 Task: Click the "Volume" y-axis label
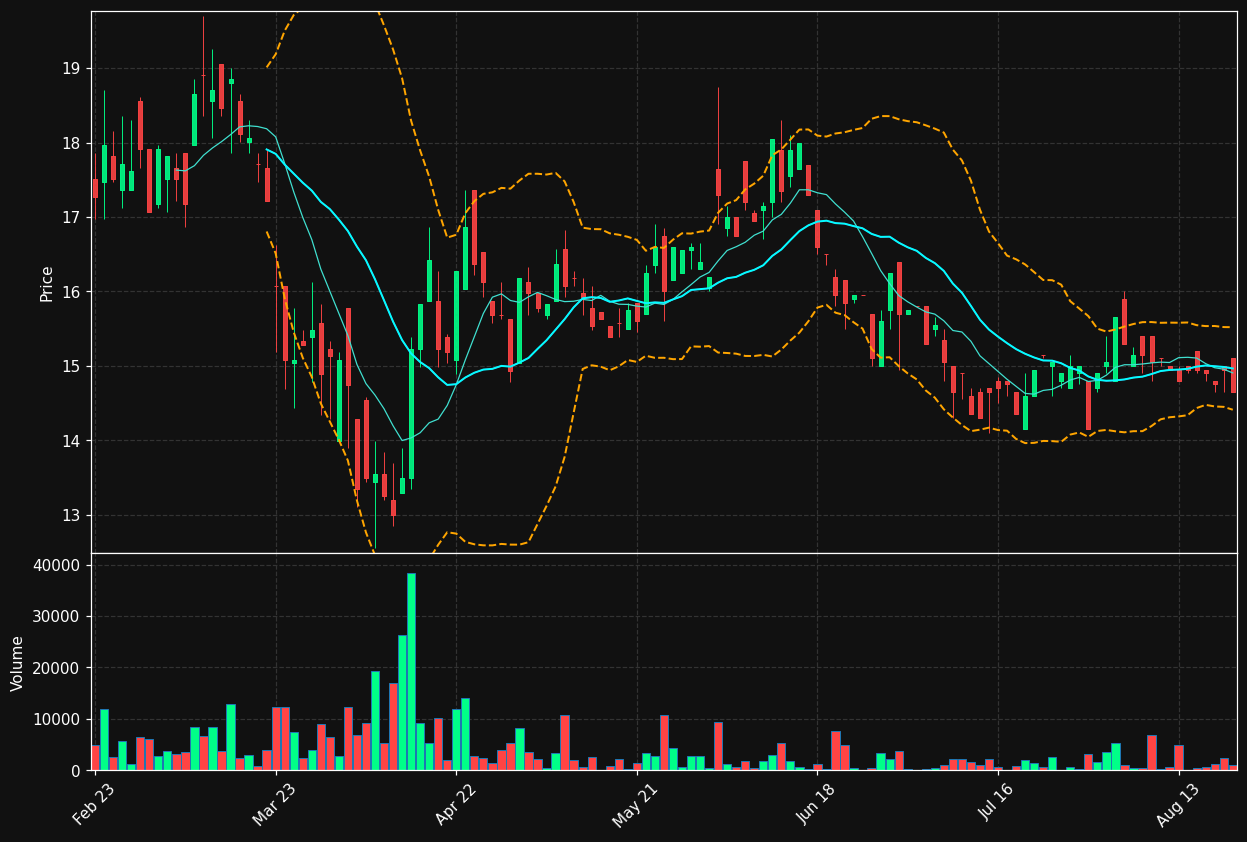18,663
